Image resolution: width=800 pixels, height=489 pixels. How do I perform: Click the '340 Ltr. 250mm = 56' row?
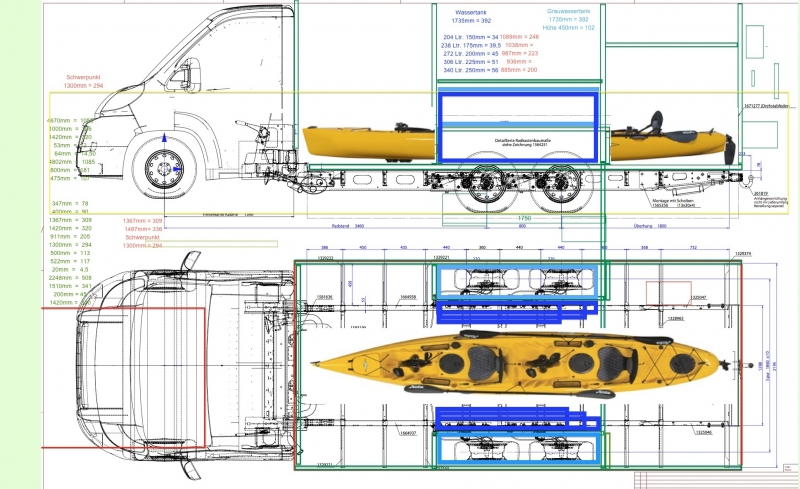coord(470,70)
